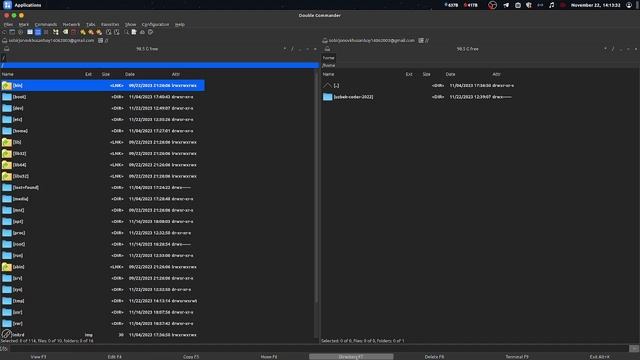The height and width of the screenshot is (360, 640).
Task: Click the left panel root '/' button
Action: tap(292, 49)
